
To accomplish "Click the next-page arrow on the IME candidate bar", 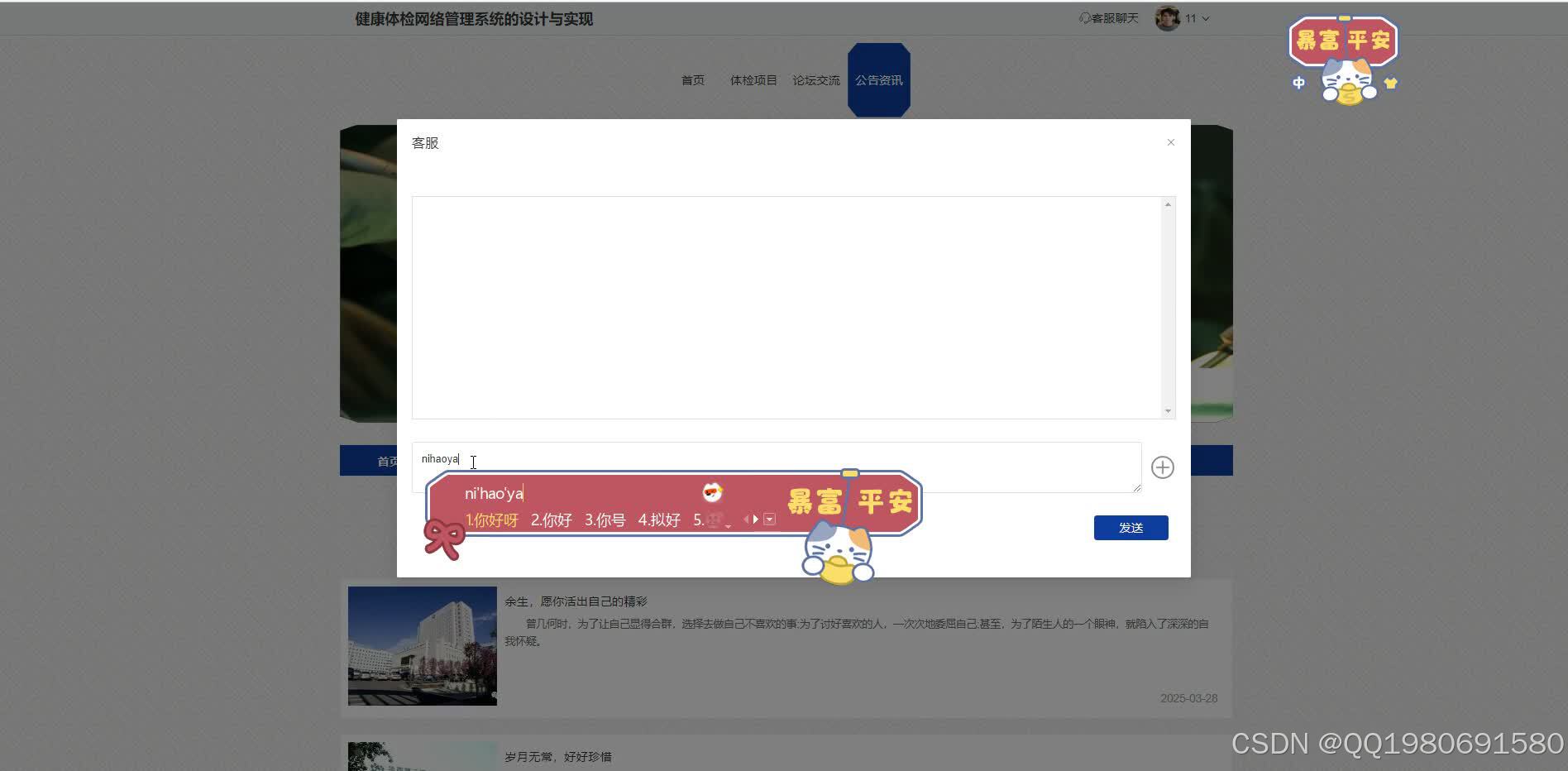I will click(x=755, y=519).
